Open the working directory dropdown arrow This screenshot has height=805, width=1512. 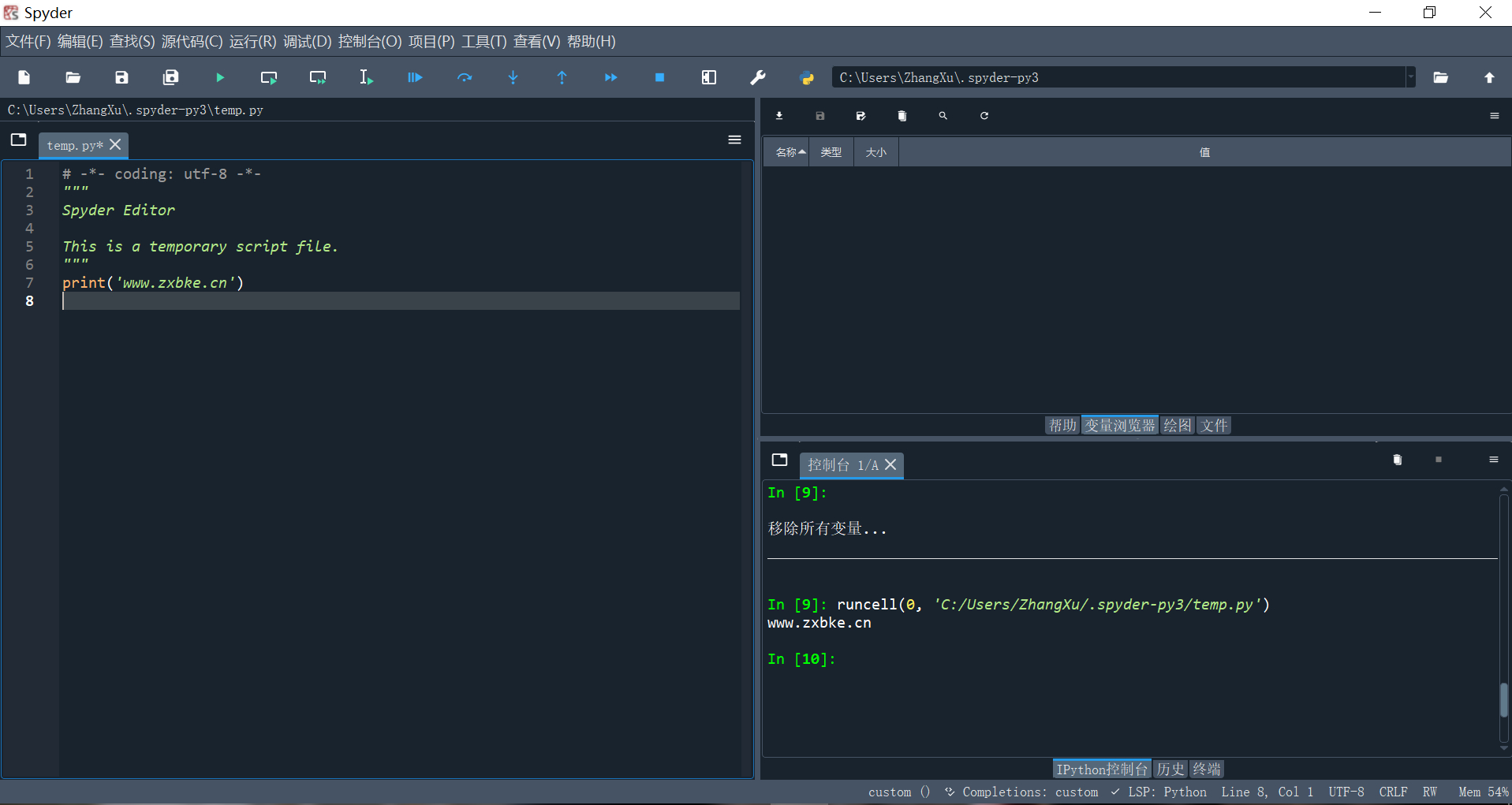1410,77
